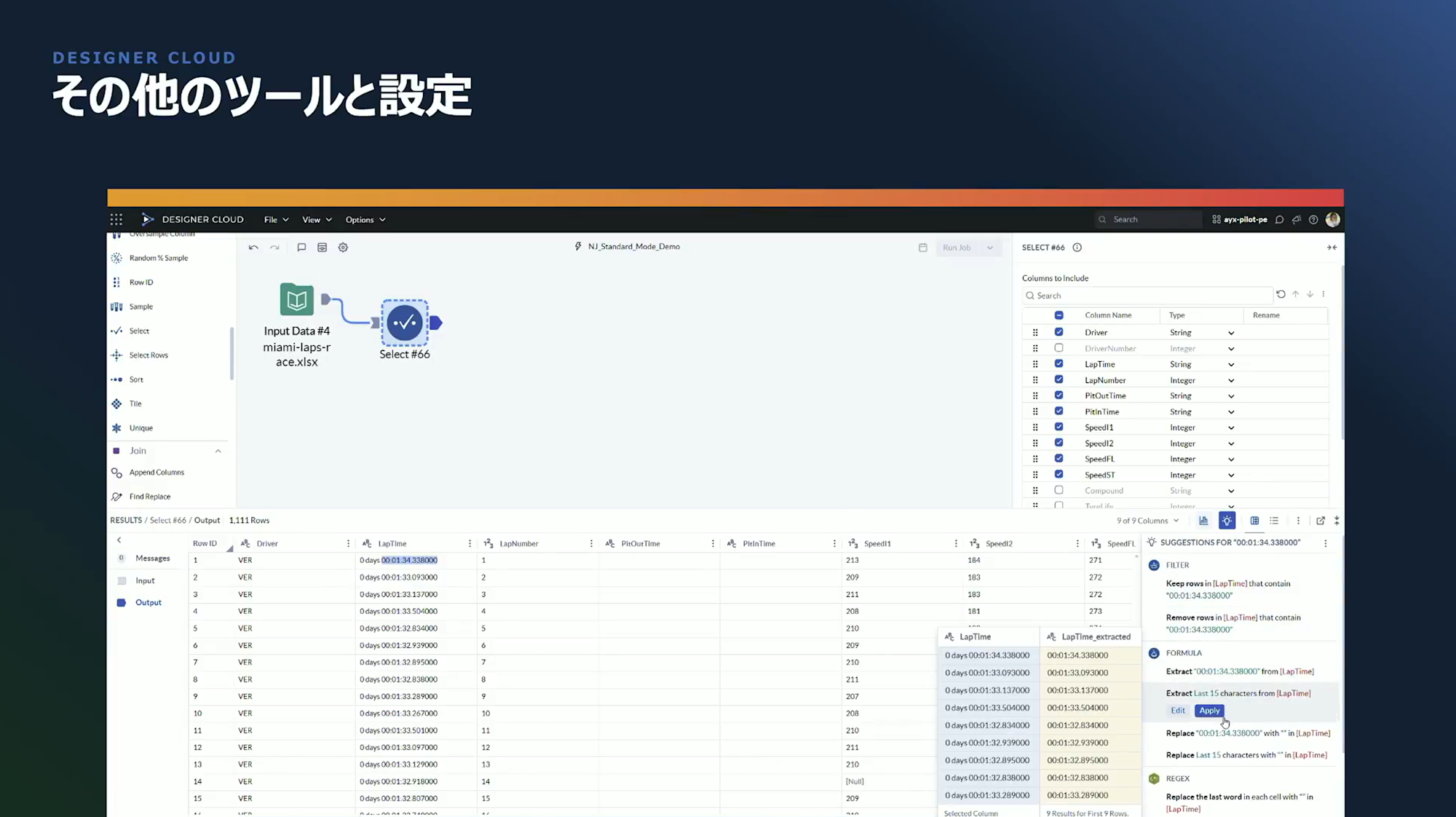Uncheck the LapNumber column checkbox
The width and height of the screenshot is (1456, 817).
point(1059,379)
